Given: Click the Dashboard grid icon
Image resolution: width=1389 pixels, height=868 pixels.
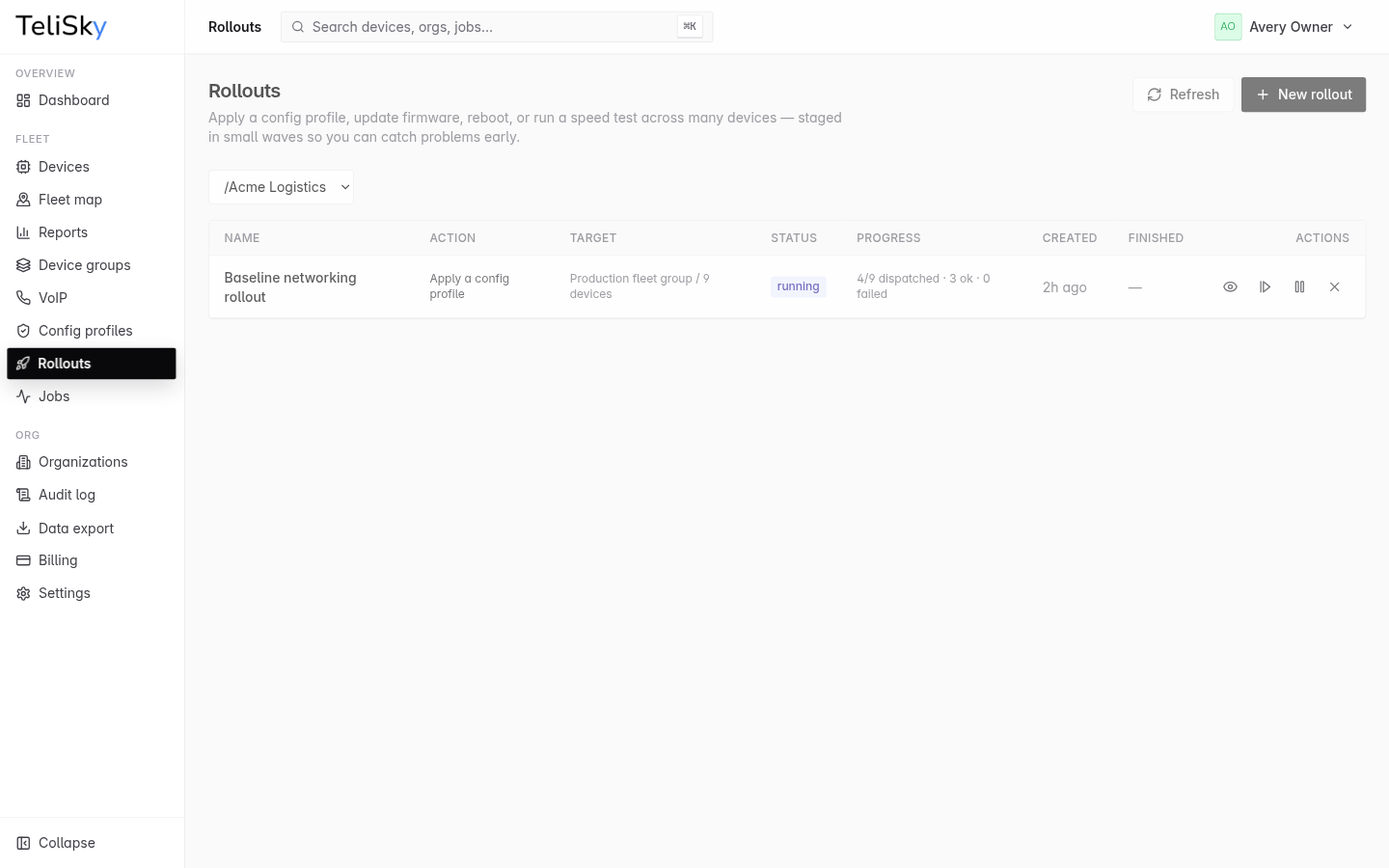Looking at the screenshot, I should 23,100.
